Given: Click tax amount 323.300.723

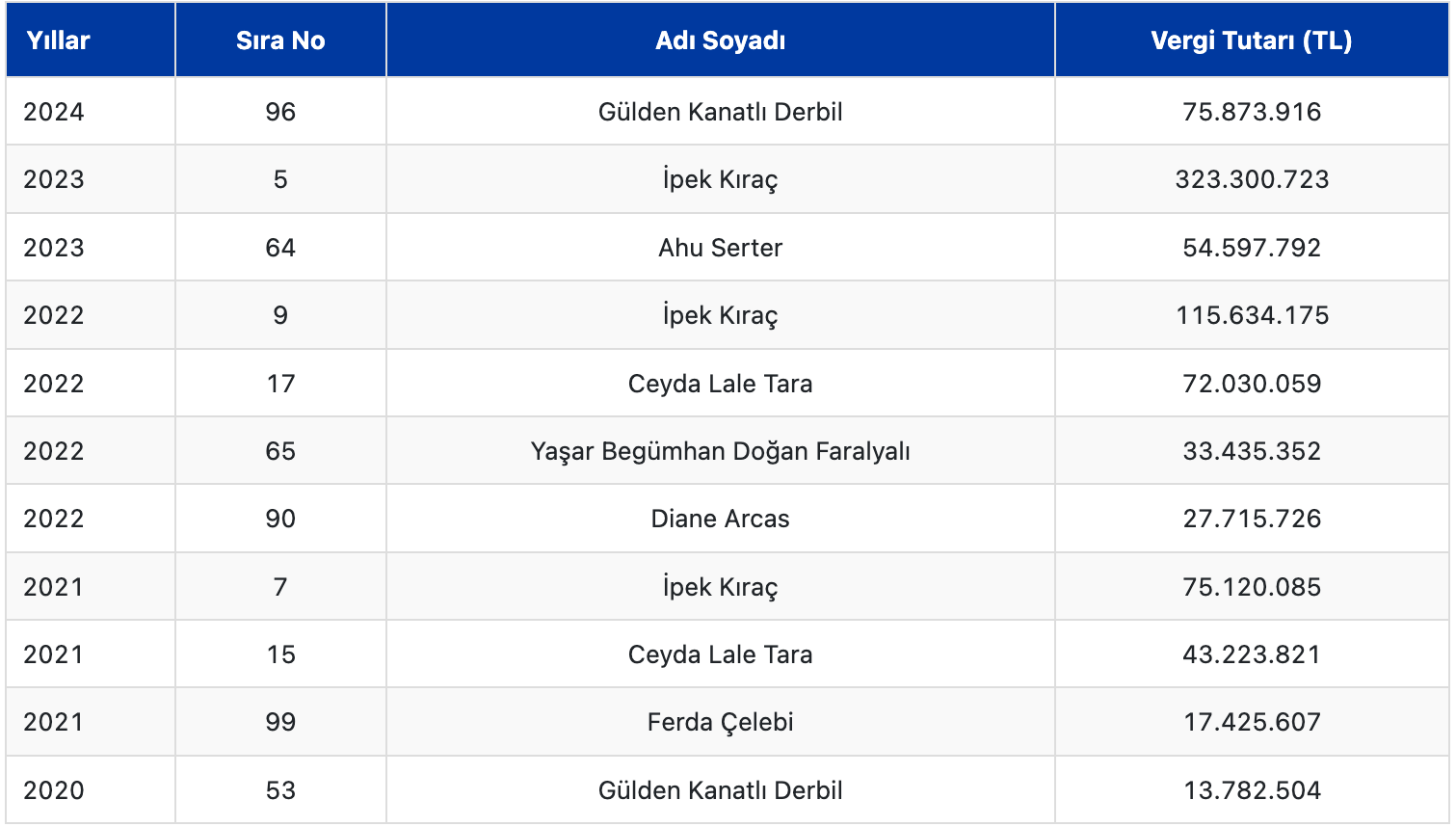Looking at the screenshot, I should 1251,179.
